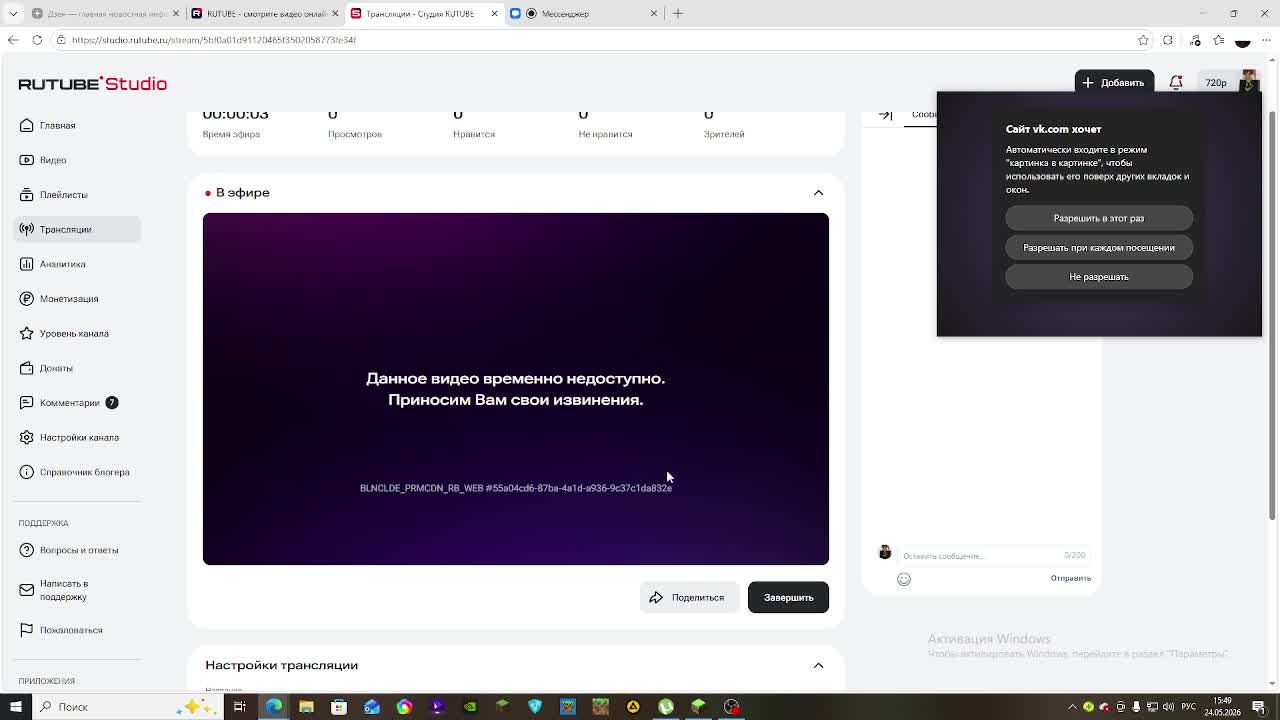Viewport: 1280px width, 720px height.
Task: Collapse the Настройки трансляции section
Action: (x=818, y=665)
